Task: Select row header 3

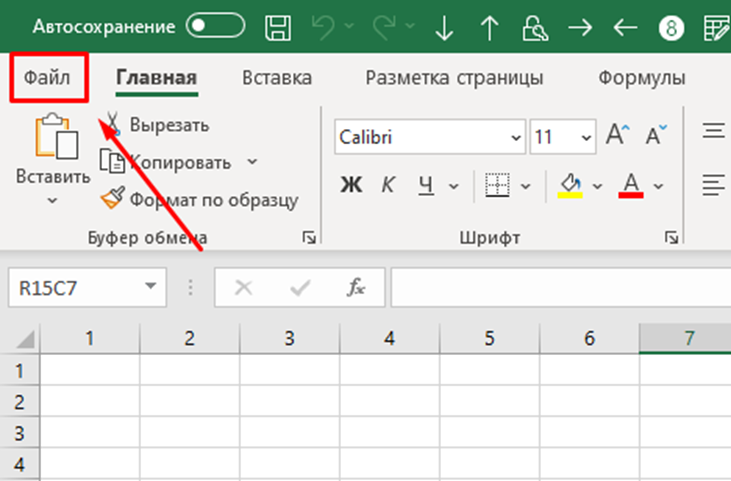Action: [20, 433]
